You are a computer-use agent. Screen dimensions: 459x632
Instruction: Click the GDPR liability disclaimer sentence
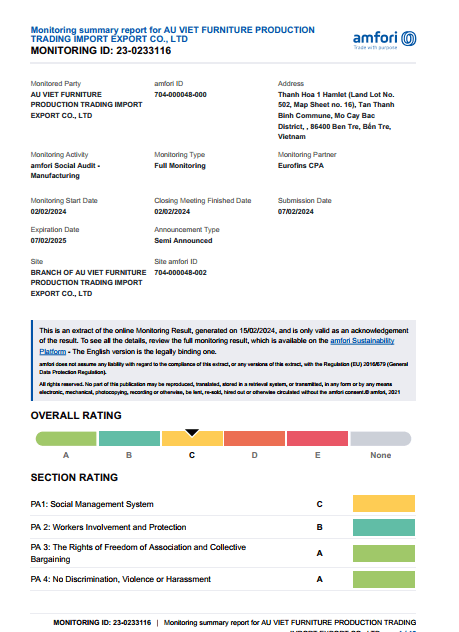click(x=224, y=368)
